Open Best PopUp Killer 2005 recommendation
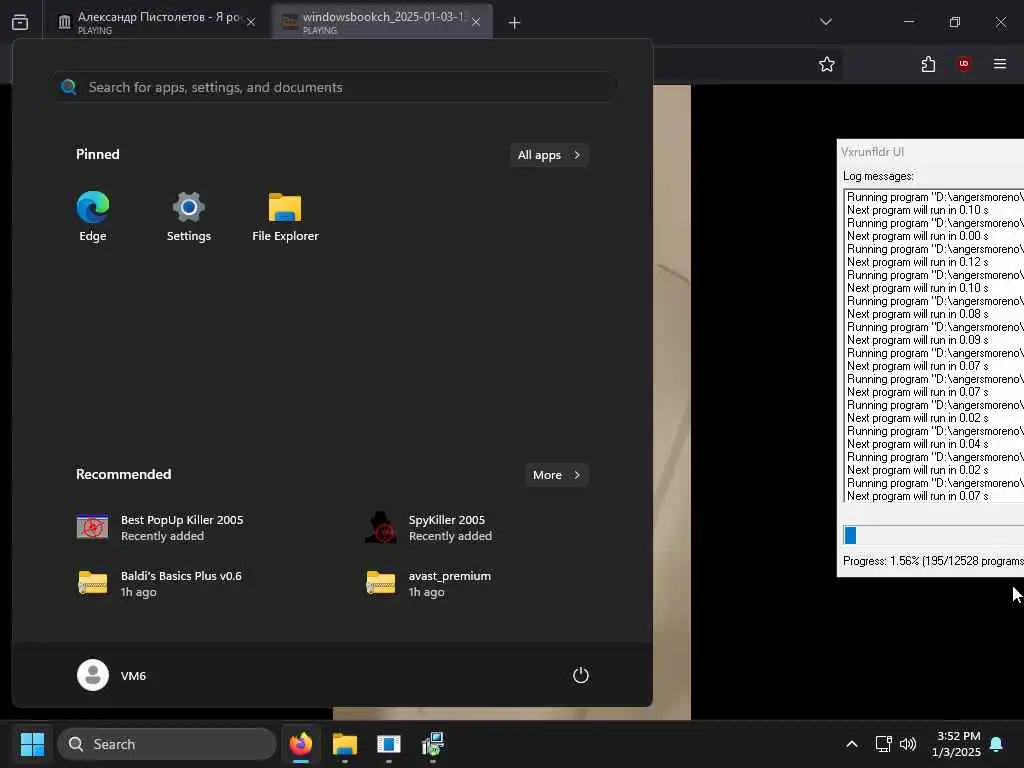The height and width of the screenshot is (768, 1024). pos(159,528)
